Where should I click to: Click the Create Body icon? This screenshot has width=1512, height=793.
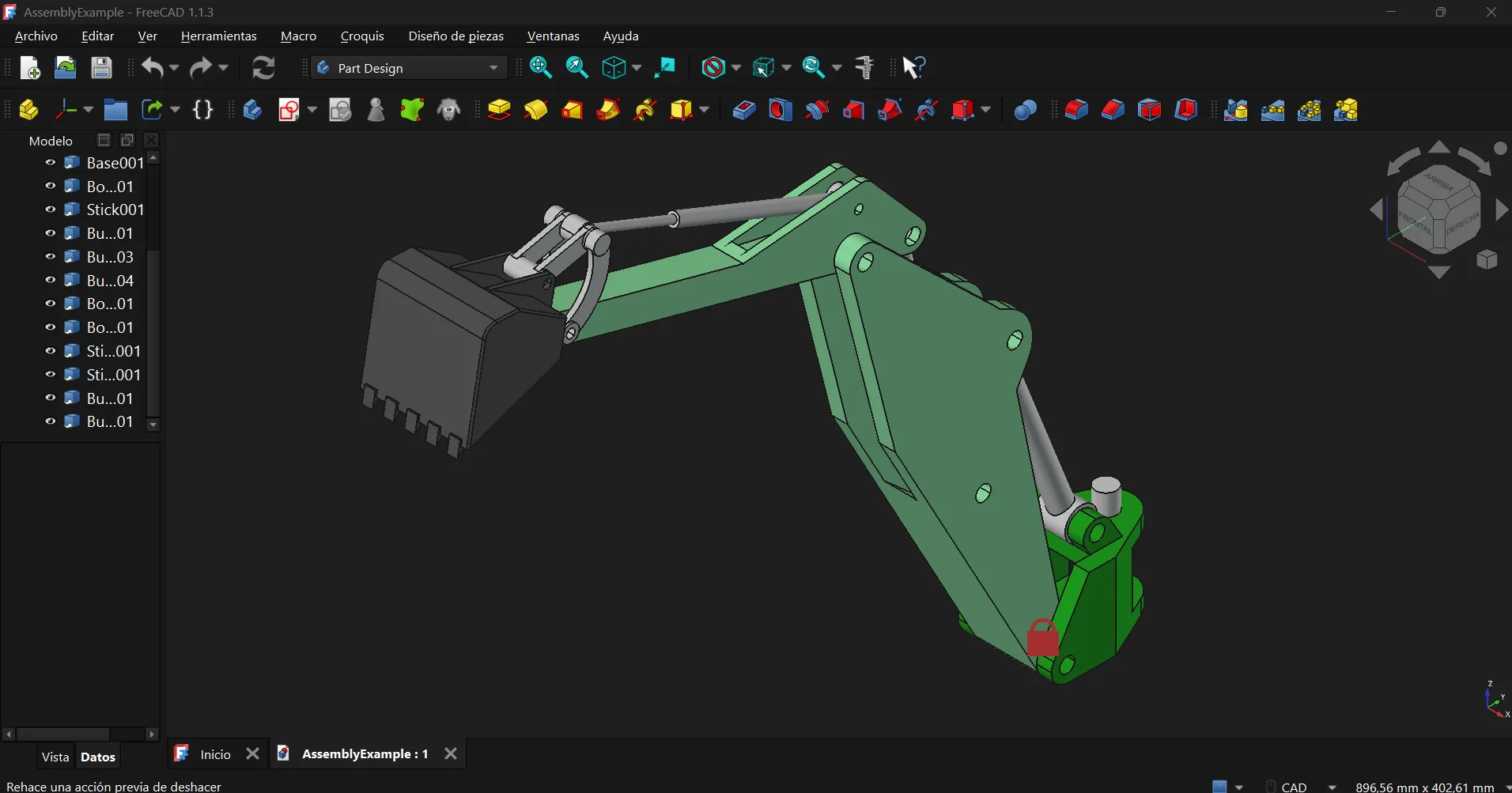coord(252,110)
